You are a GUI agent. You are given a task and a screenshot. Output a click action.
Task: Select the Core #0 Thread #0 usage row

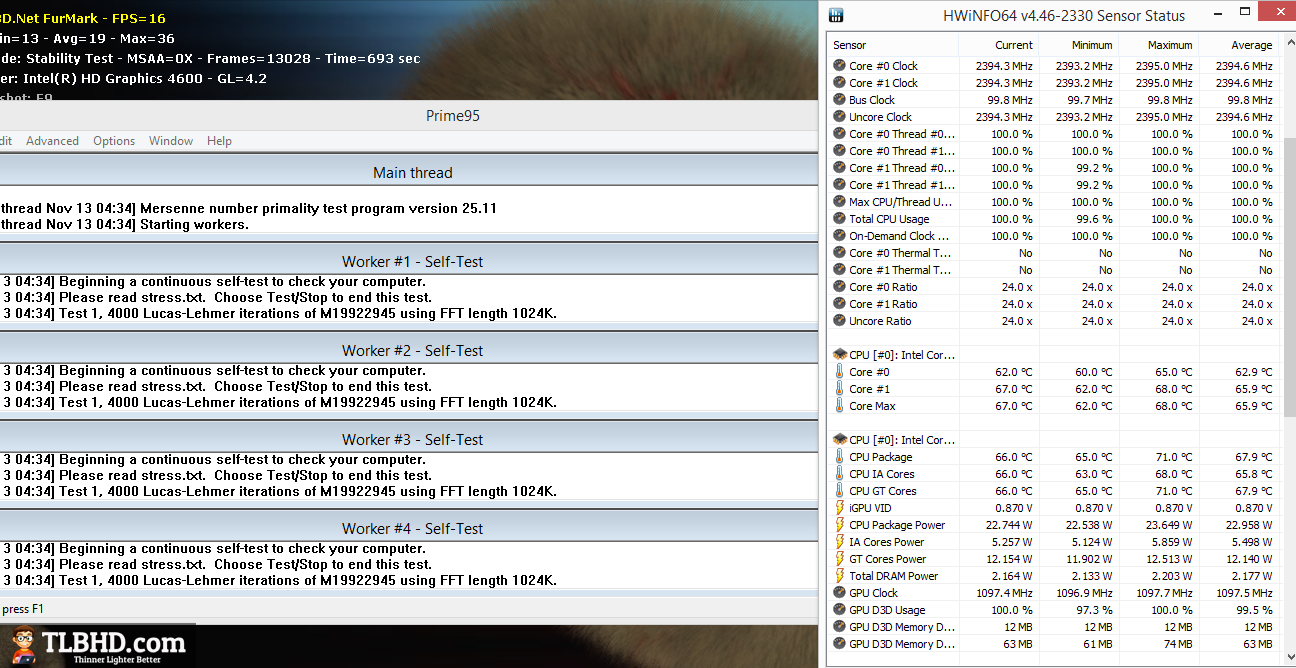click(x=1054, y=134)
